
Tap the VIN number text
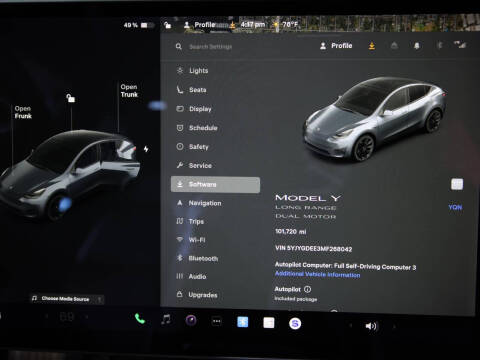point(314,248)
